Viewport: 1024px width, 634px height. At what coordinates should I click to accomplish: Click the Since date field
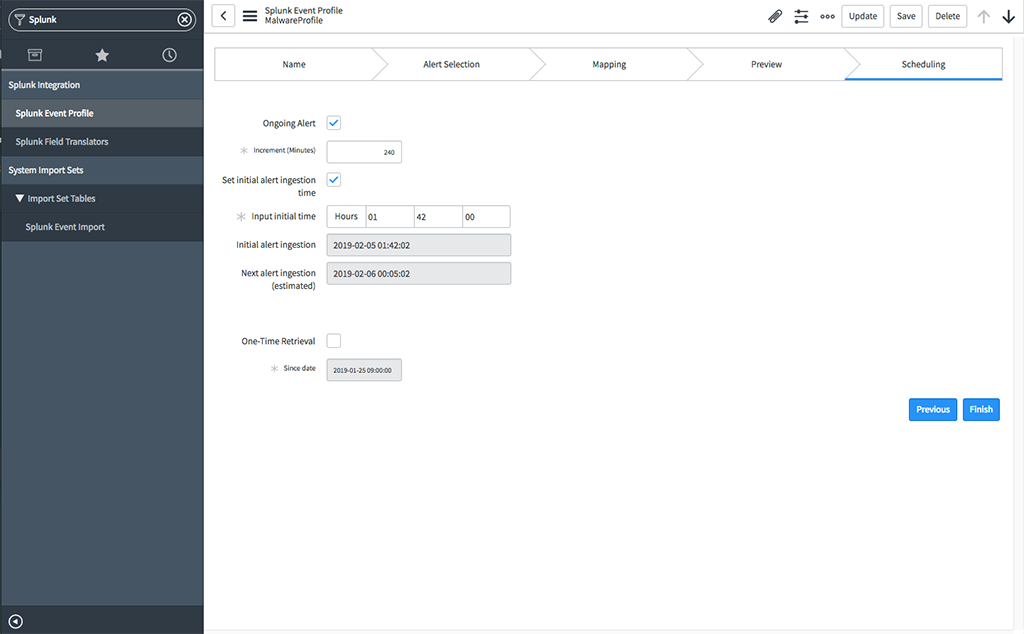point(364,370)
